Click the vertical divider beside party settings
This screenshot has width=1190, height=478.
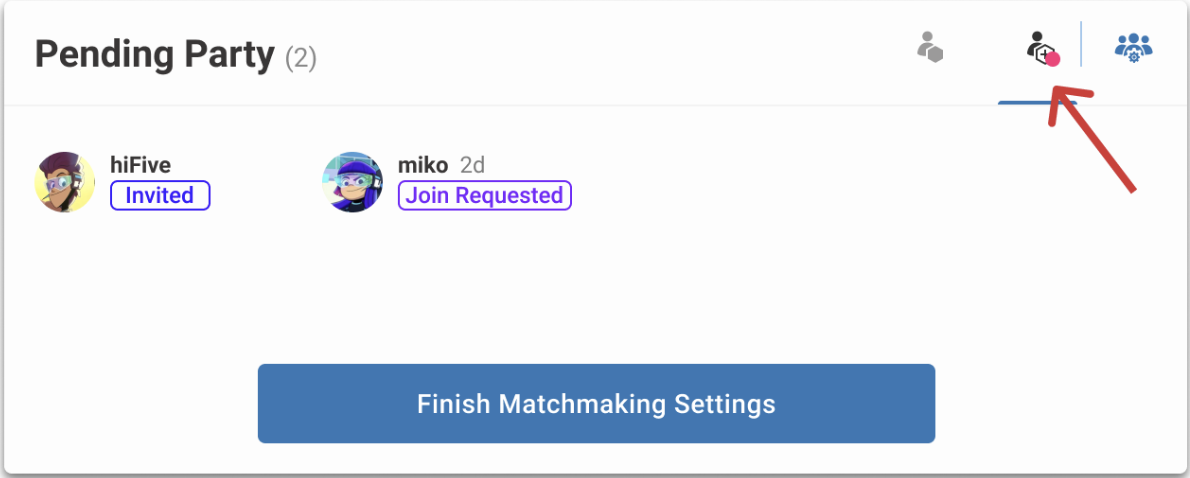coord(1081,44)
